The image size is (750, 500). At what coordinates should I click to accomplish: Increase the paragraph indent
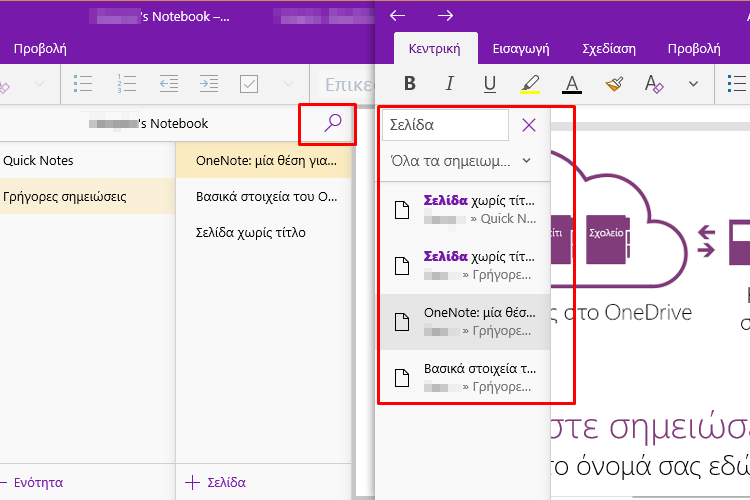[x=209, y=84]
